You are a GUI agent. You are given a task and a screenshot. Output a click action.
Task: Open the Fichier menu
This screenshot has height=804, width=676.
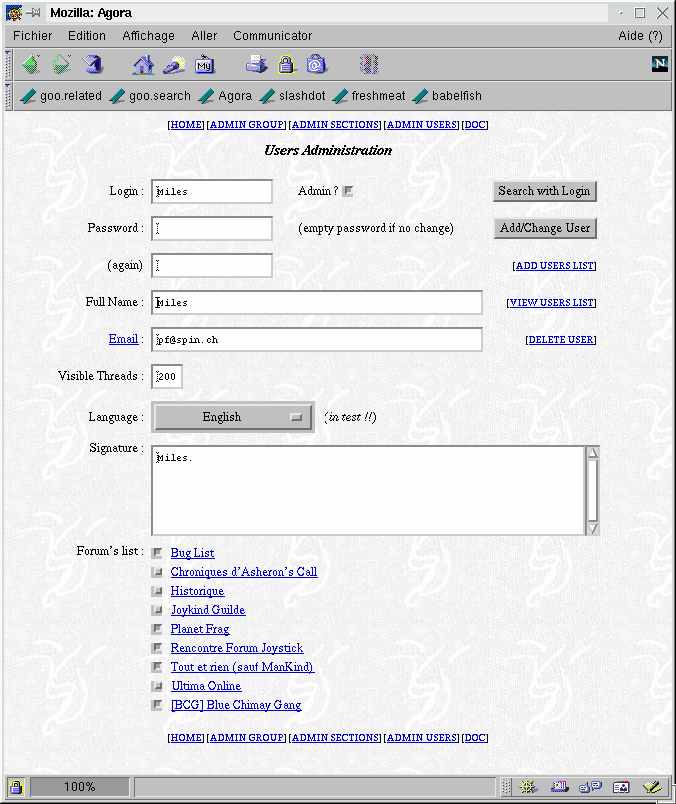(x=33, y=35)
